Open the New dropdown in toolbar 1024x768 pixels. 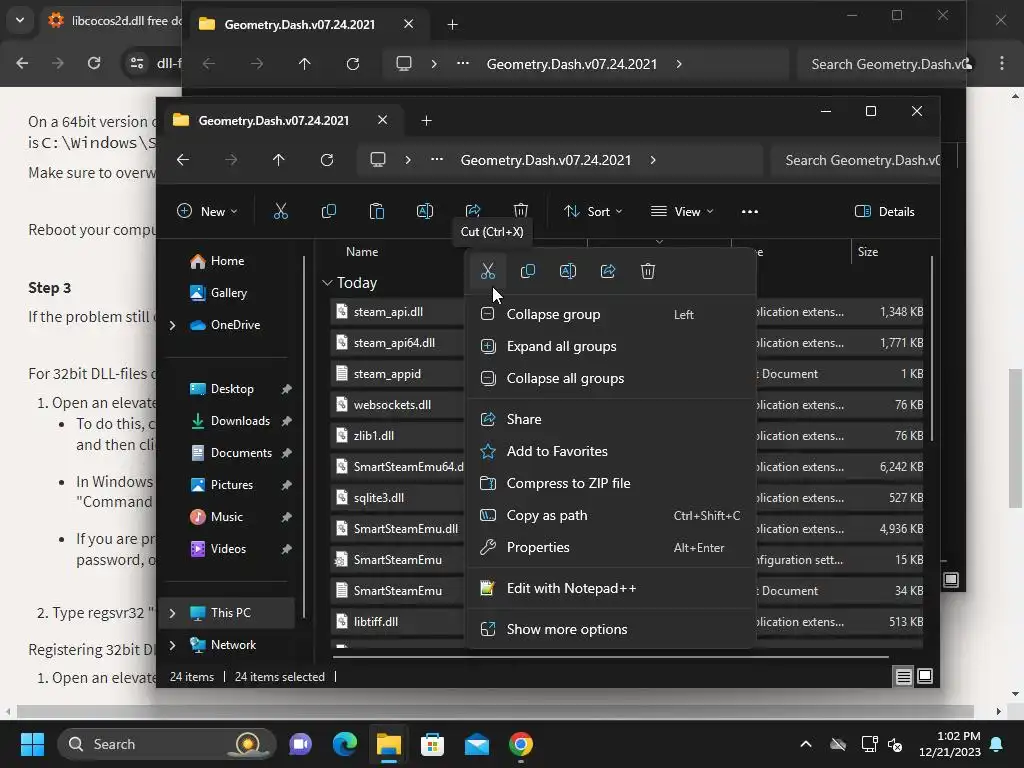point(208,211)
